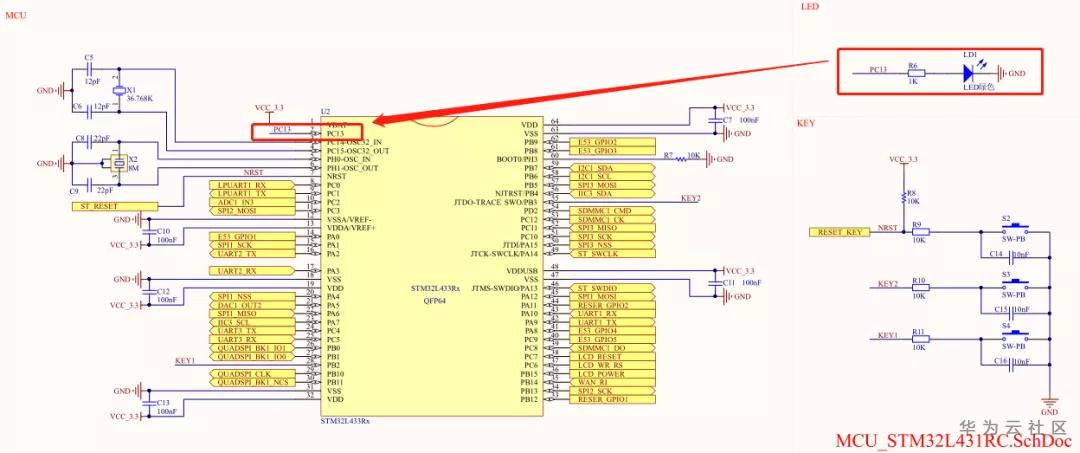Image resolution: width=1080 pixels, height=453 pixels.
Task: Select push-button switch S4
Action: [x=1015, y=334]
